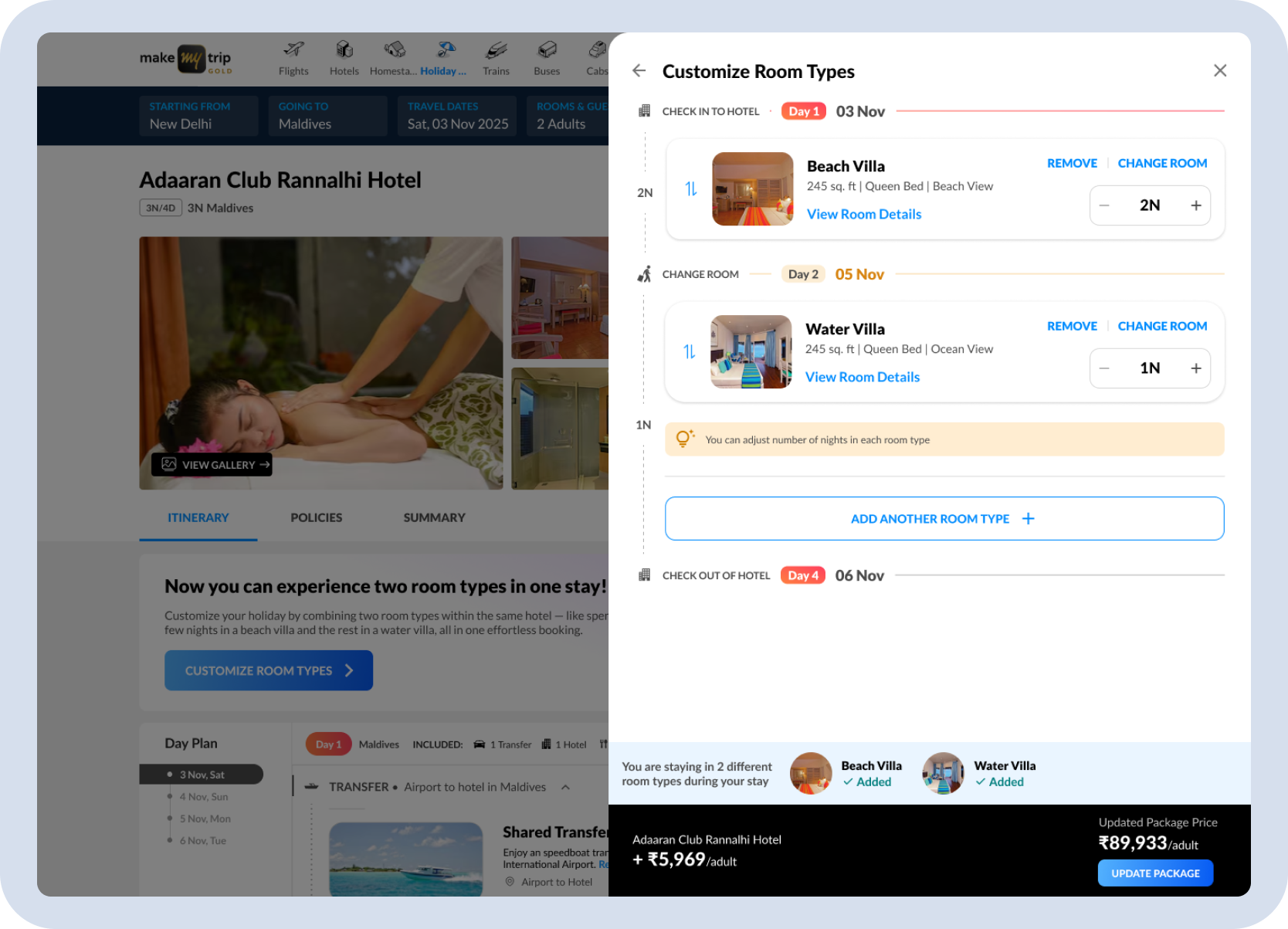View Room Details for Beach Villa
Viewport: 1288px width, 929px height.
[x=864, y=214]
